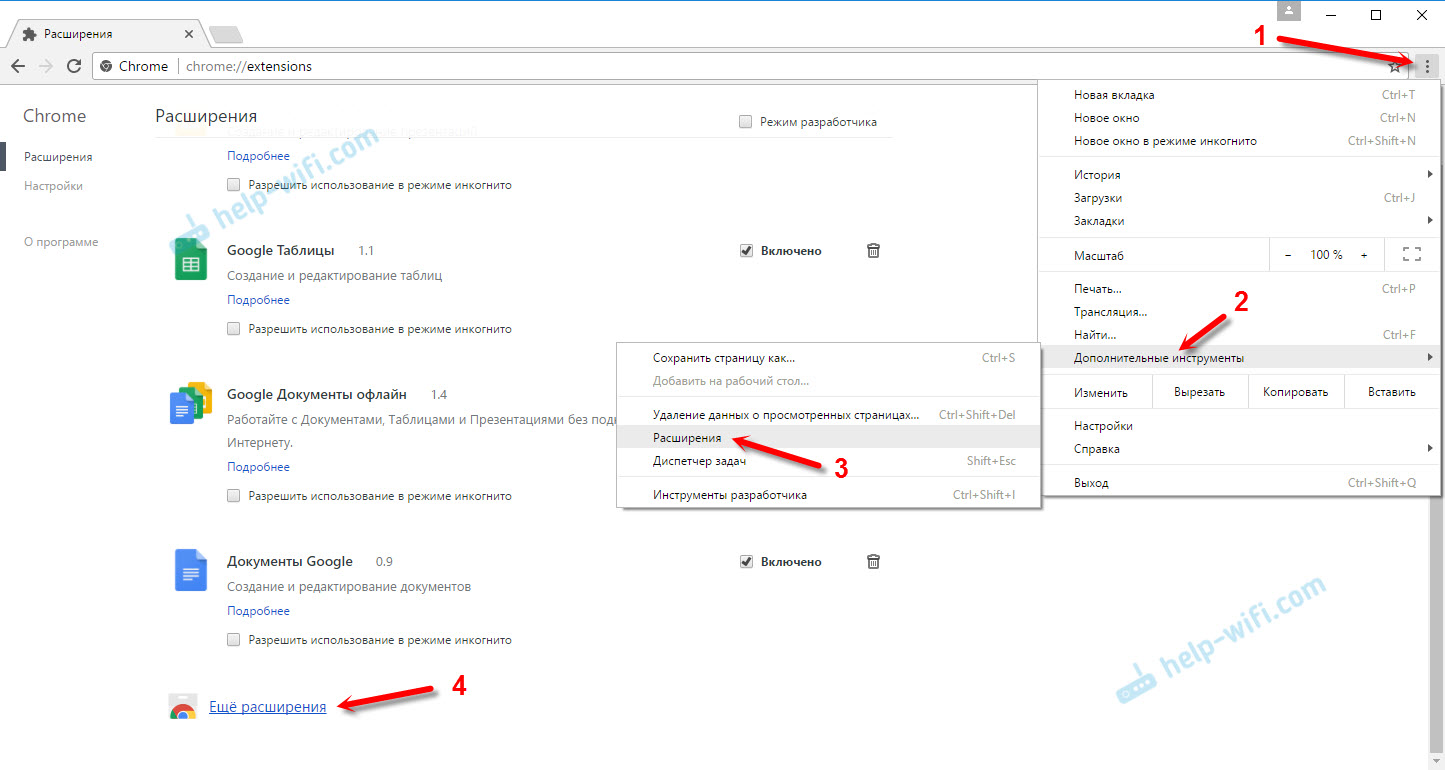Click the bookmark star icon in address bar

1395,67
